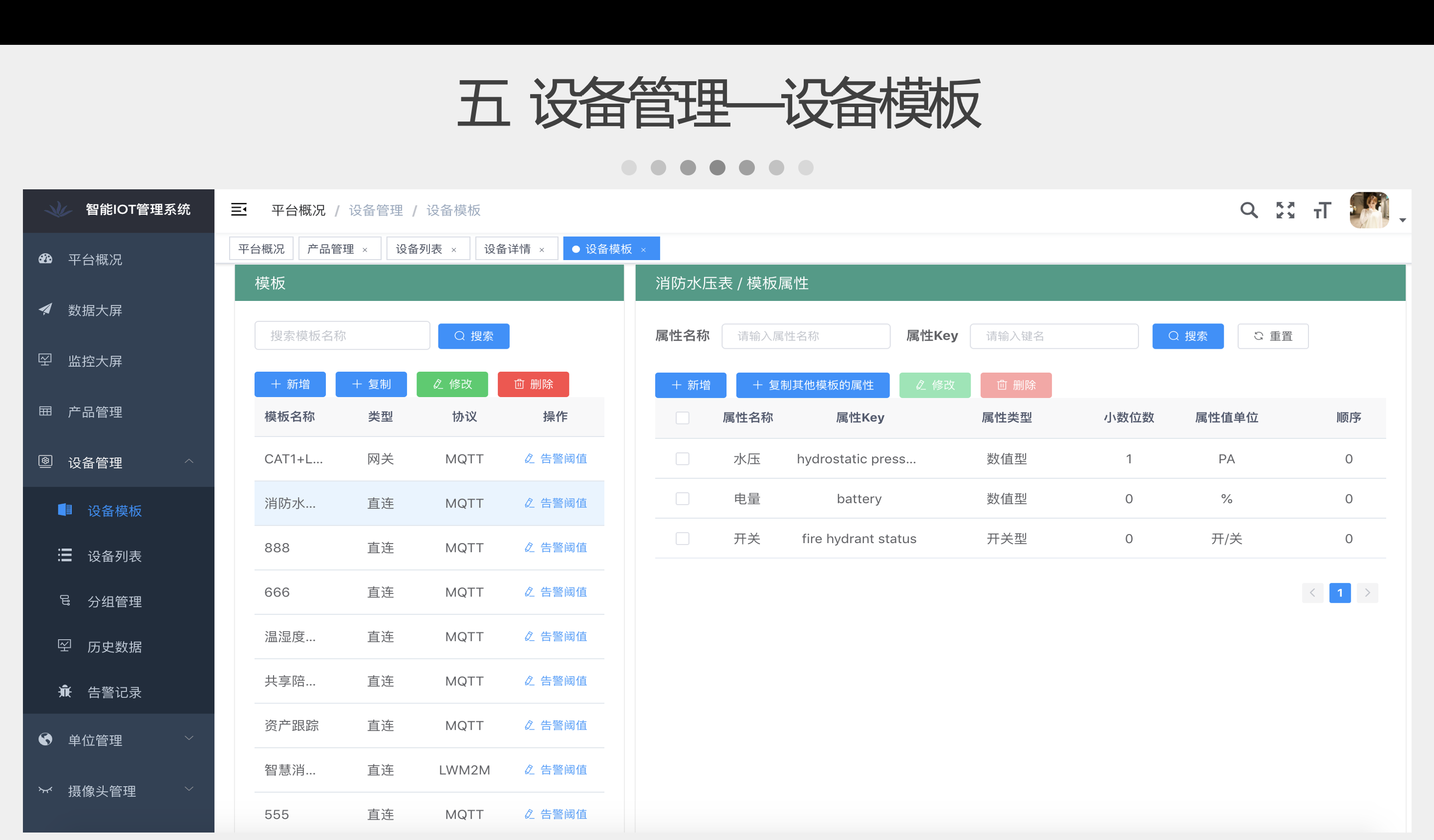This screenshot has width=1434, height=840.
Task: Click the 数据大屏 paper-plane icon
Action: [x=45, y=309]
